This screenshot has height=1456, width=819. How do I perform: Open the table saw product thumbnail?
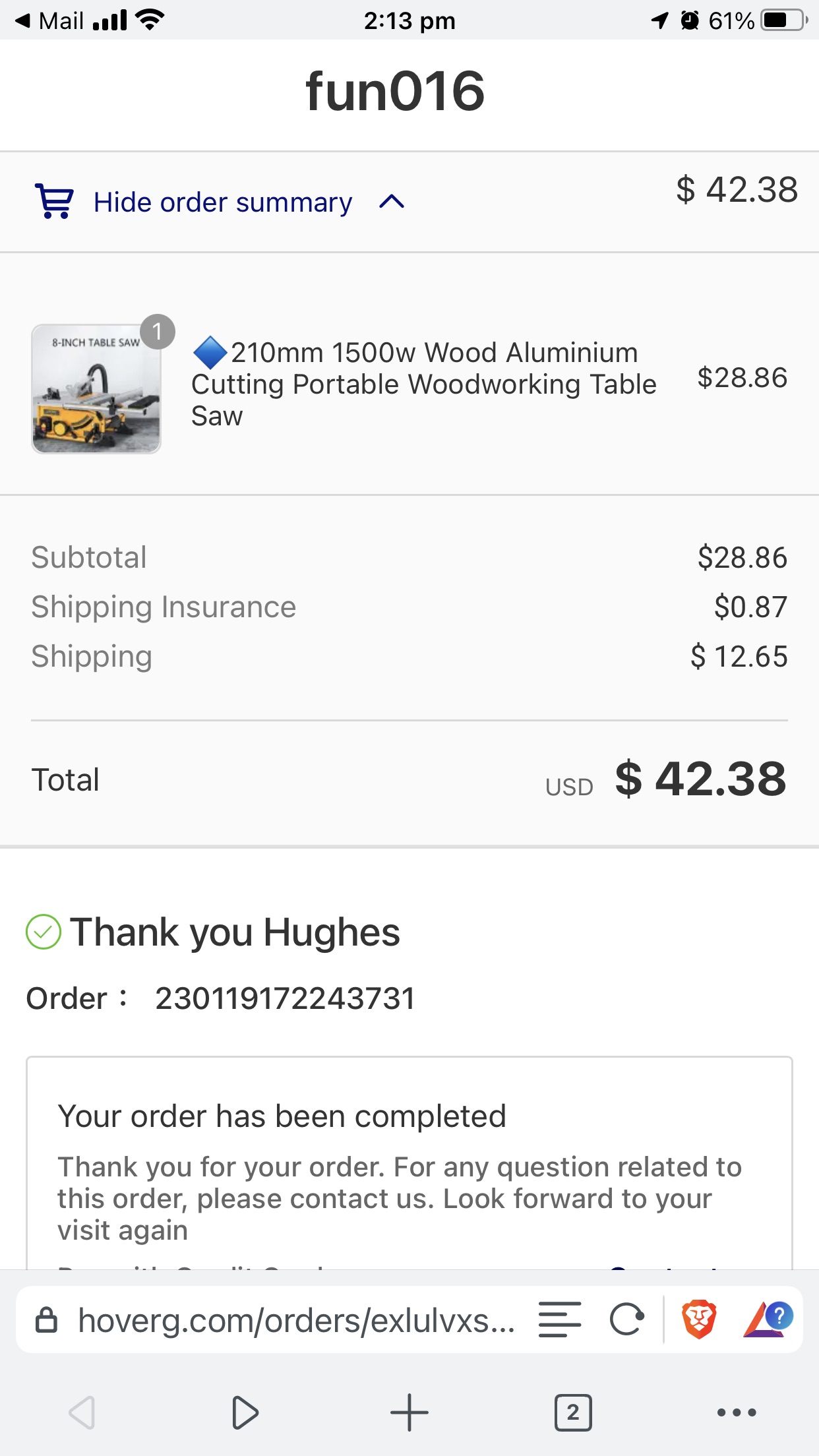[96, 389]
